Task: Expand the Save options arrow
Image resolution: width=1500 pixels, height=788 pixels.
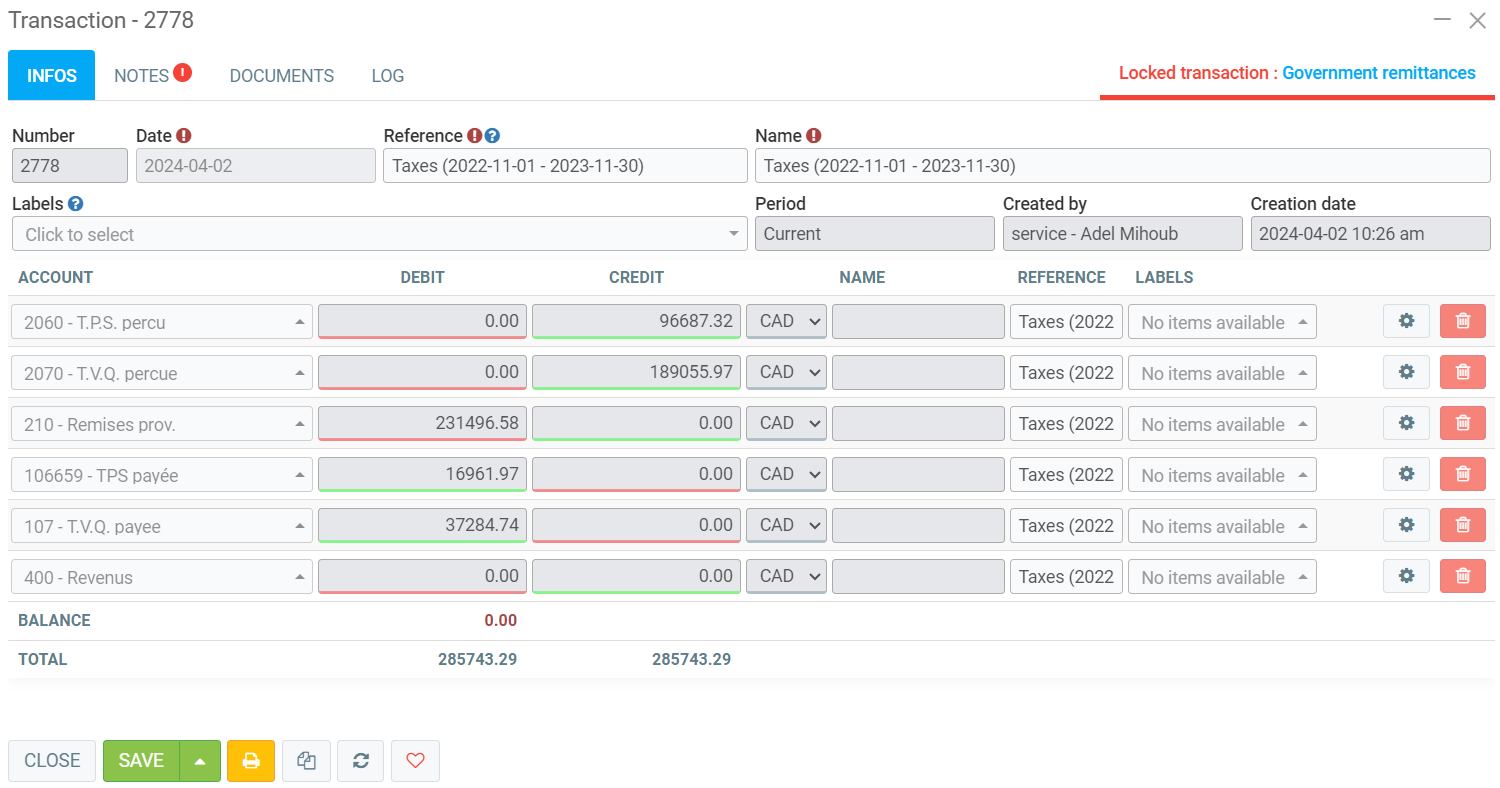Action: pyautogui.click(x=200, y=761)
